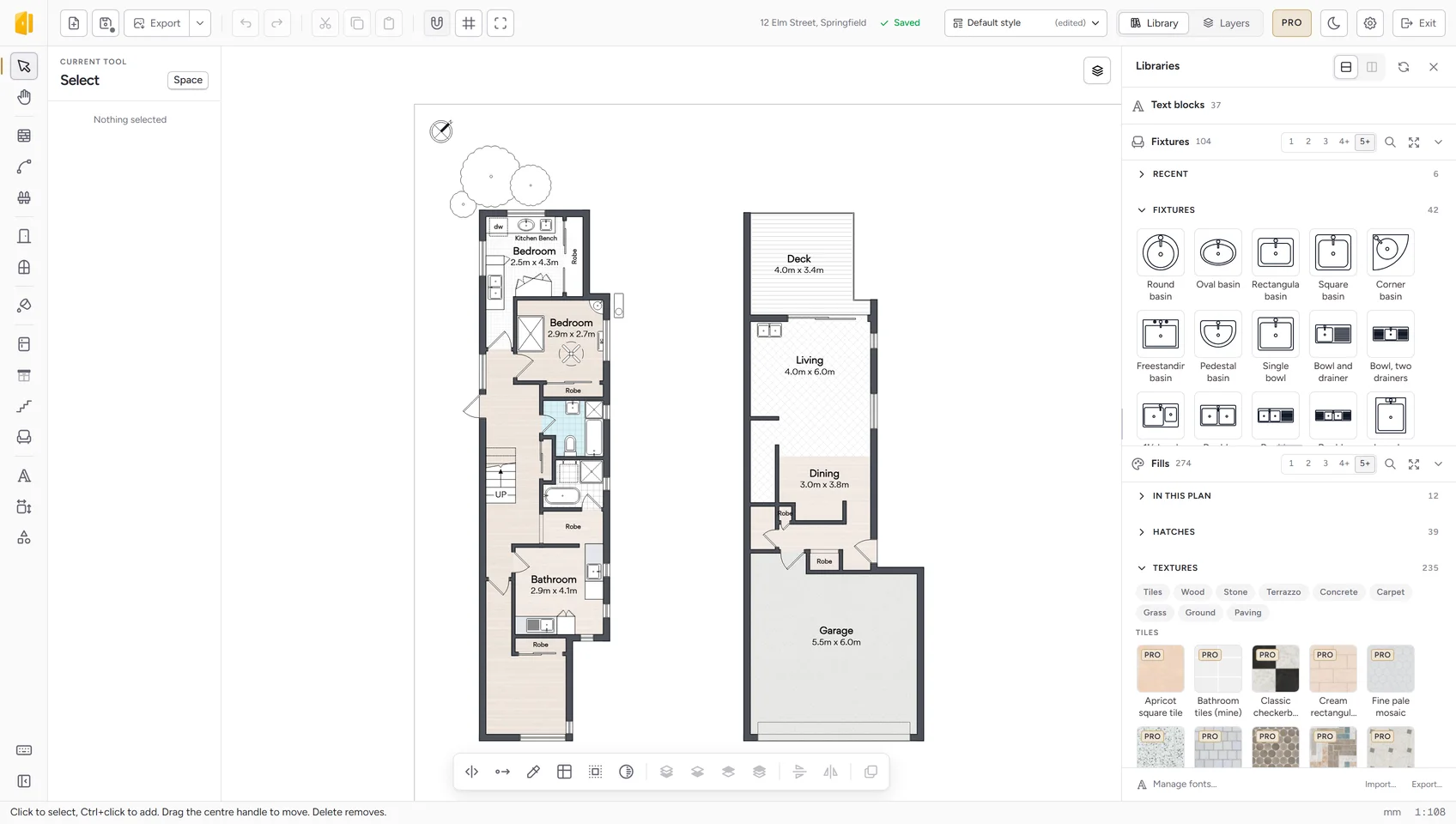
Task: Choose the Text tool in left sidebar
Action: 24,476
